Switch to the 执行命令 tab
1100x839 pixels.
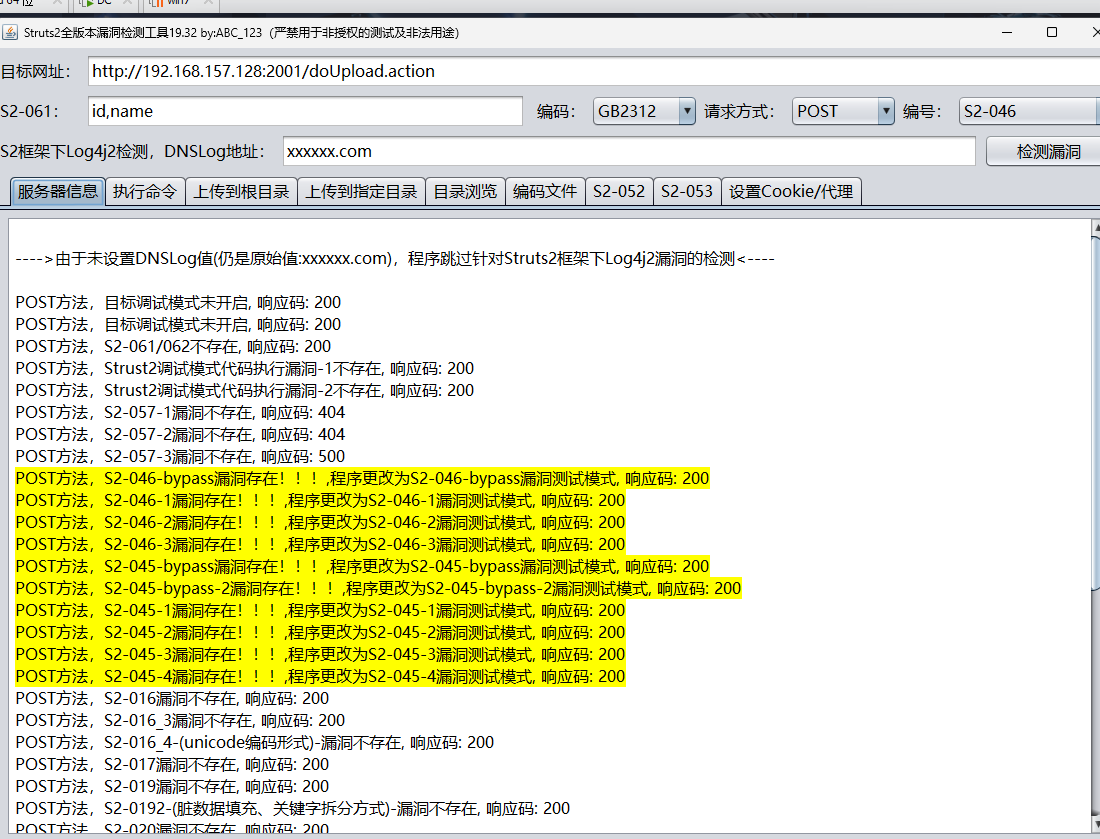coord(145,192)
